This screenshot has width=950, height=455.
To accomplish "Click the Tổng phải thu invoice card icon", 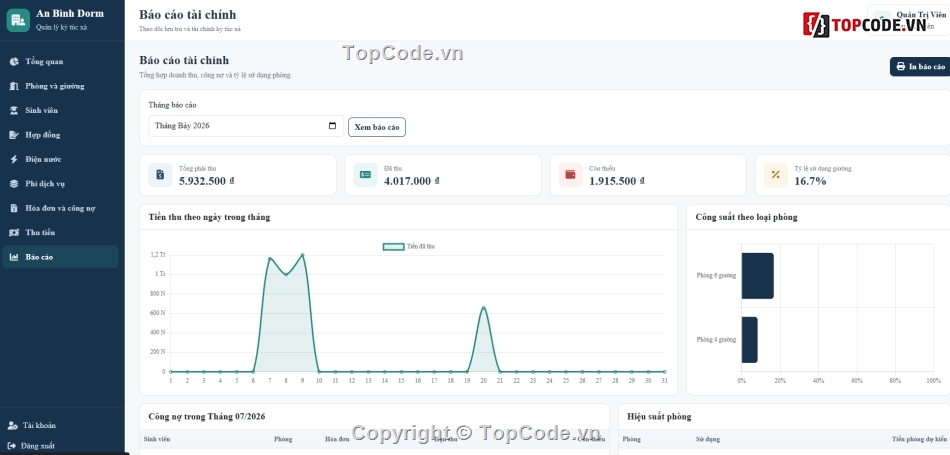I will click(x=160, y=175).
